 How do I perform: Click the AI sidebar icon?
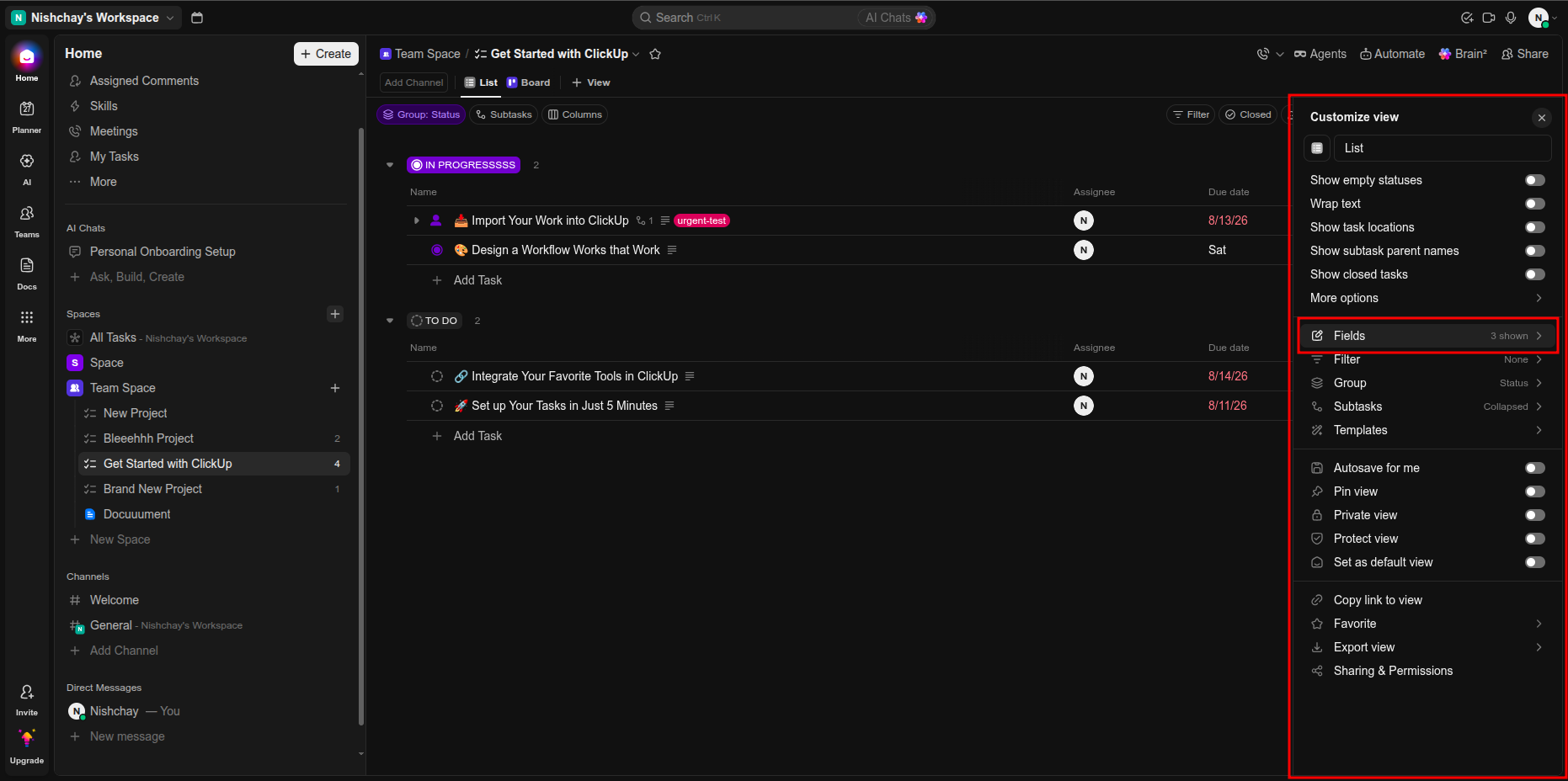(x=27, y=169)
